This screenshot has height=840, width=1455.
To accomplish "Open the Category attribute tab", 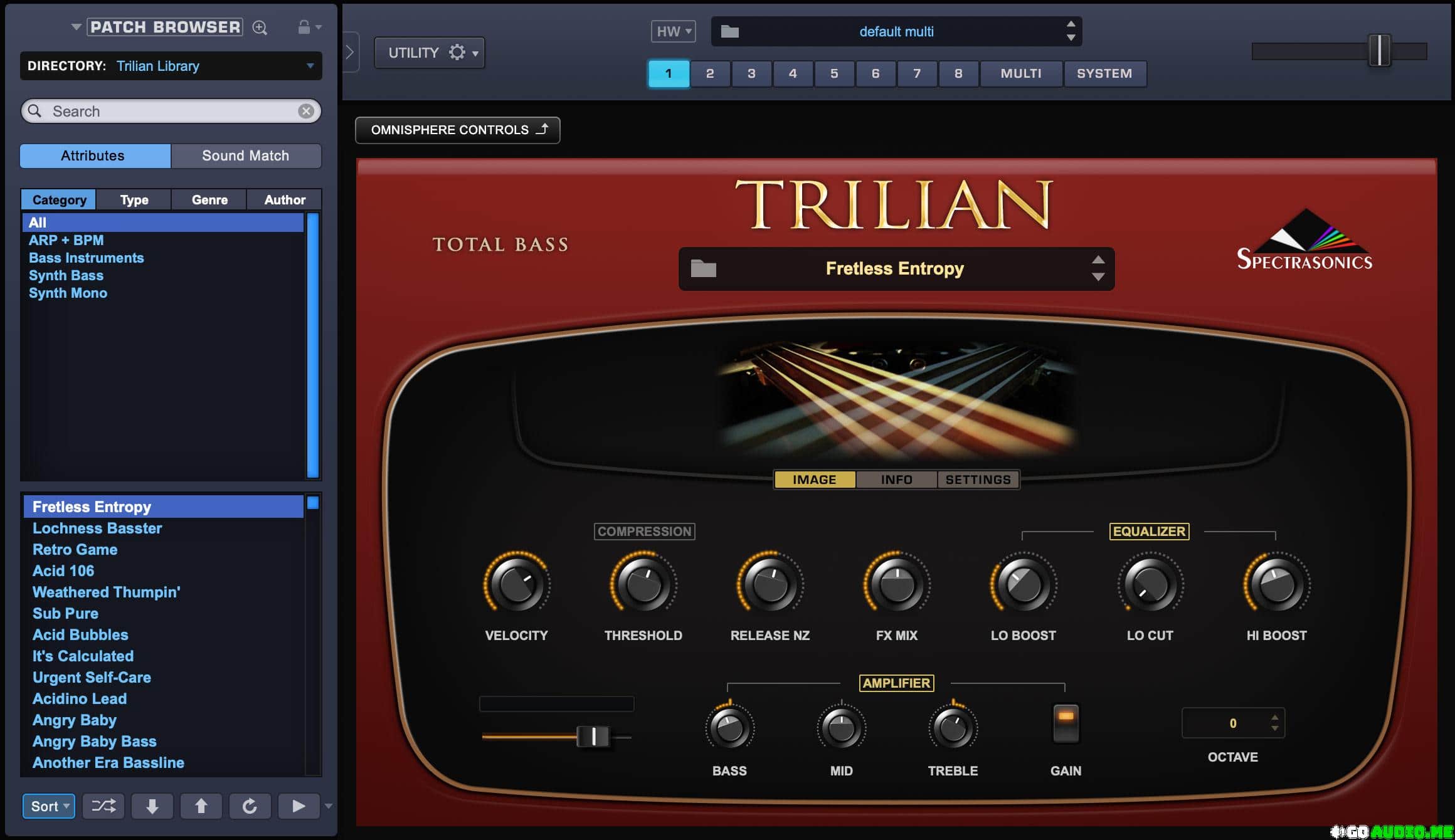I will (x=59, y=200).
